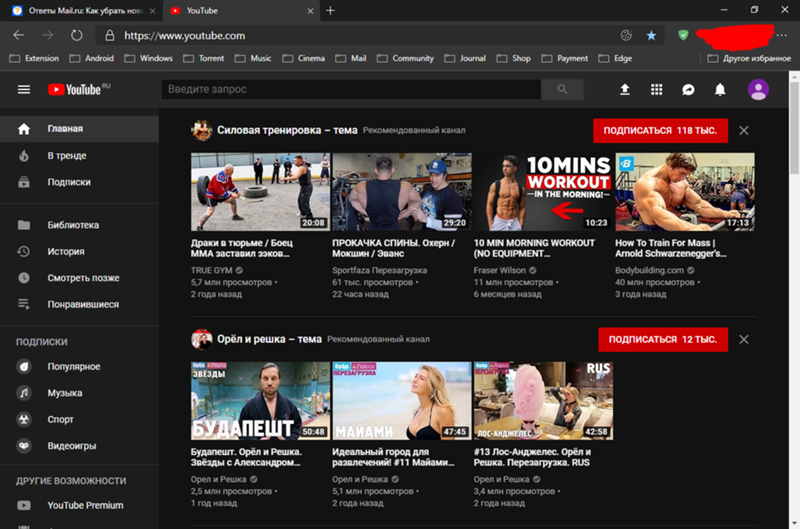Open the Extension bookmarks folder
Screen dimensions: 800x529
[x=34, y=58]
